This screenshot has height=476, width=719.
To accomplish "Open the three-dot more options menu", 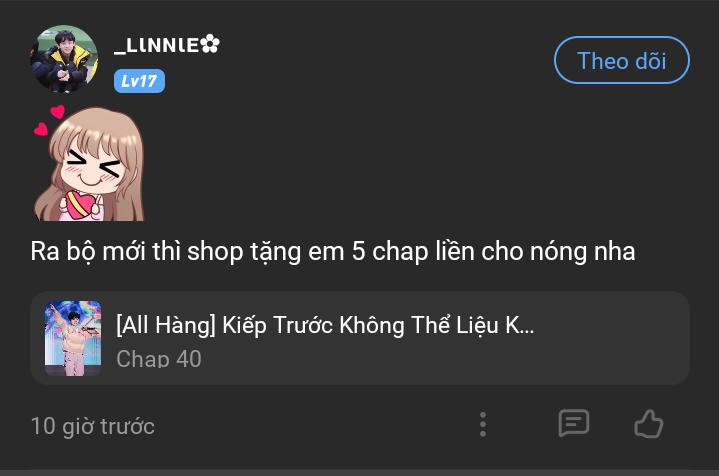I will pos(482,424).
